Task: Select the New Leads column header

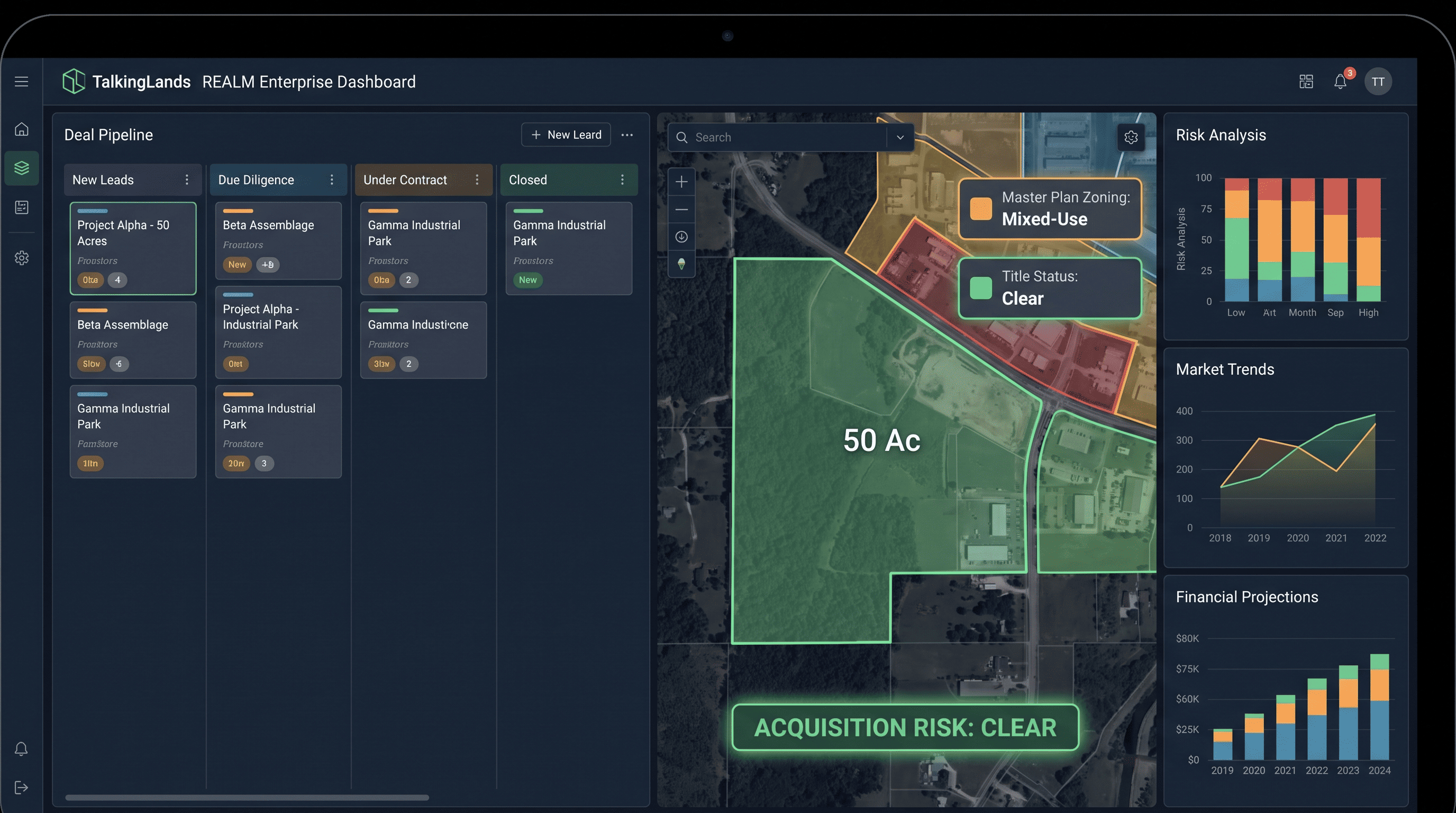Action: click(x=133, y=180)
